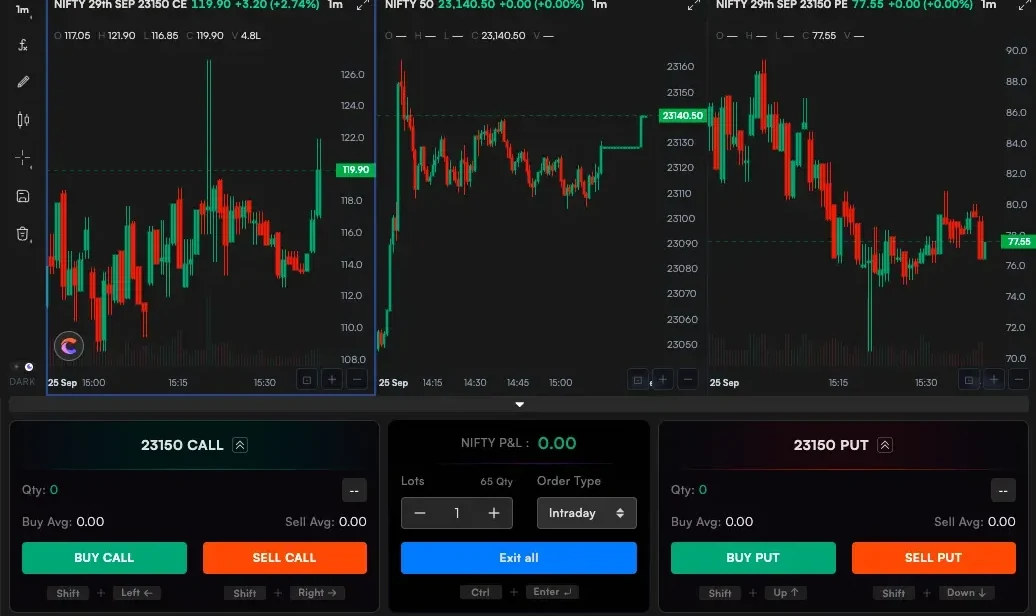The height and width of the screenshot is (616, 1036).
Task: Click the Ctrl key hint under Exit all
Action: [x=480, y=592]
